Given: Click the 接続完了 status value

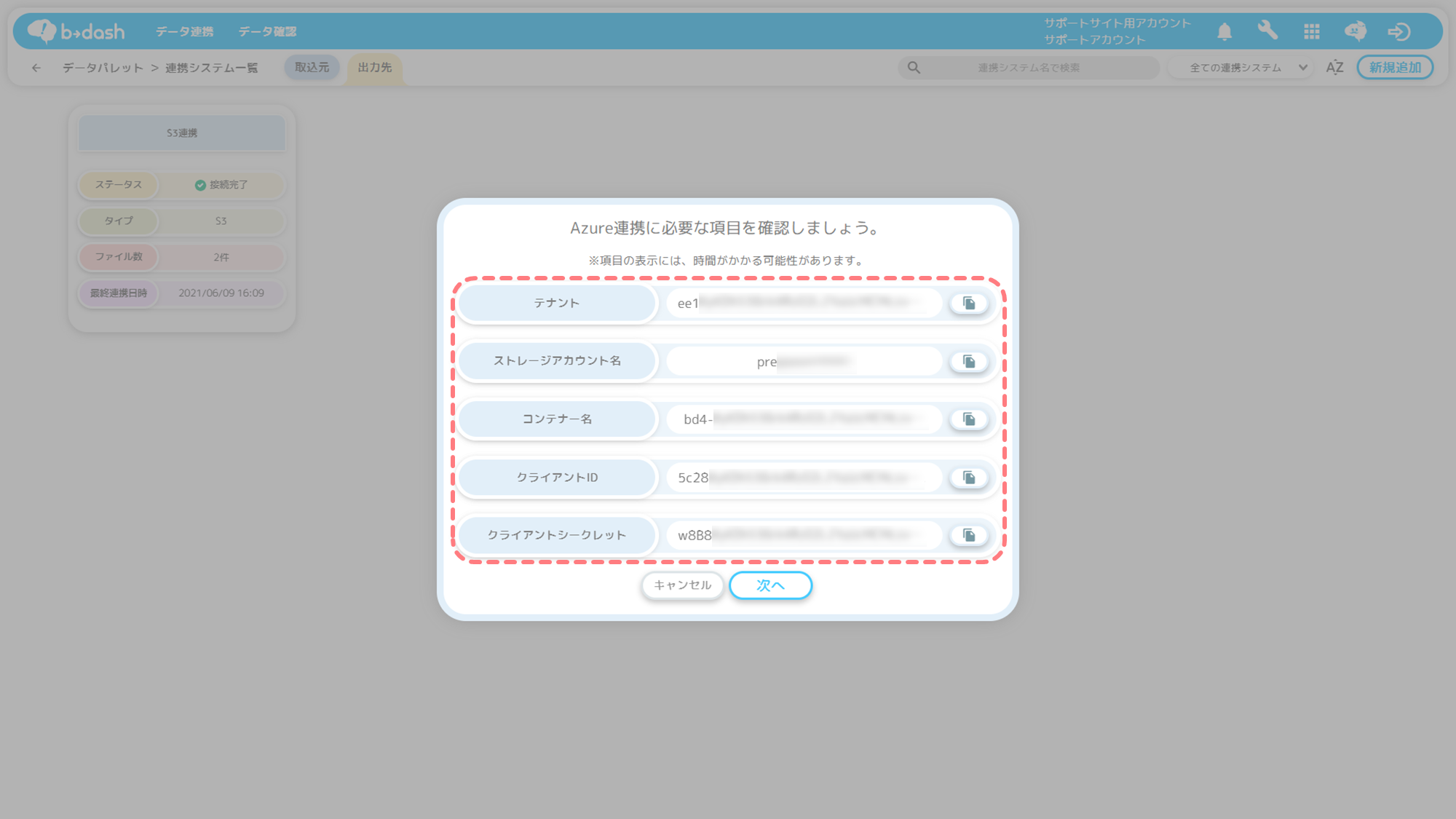Looking at the screenshot, I should 221,185.
